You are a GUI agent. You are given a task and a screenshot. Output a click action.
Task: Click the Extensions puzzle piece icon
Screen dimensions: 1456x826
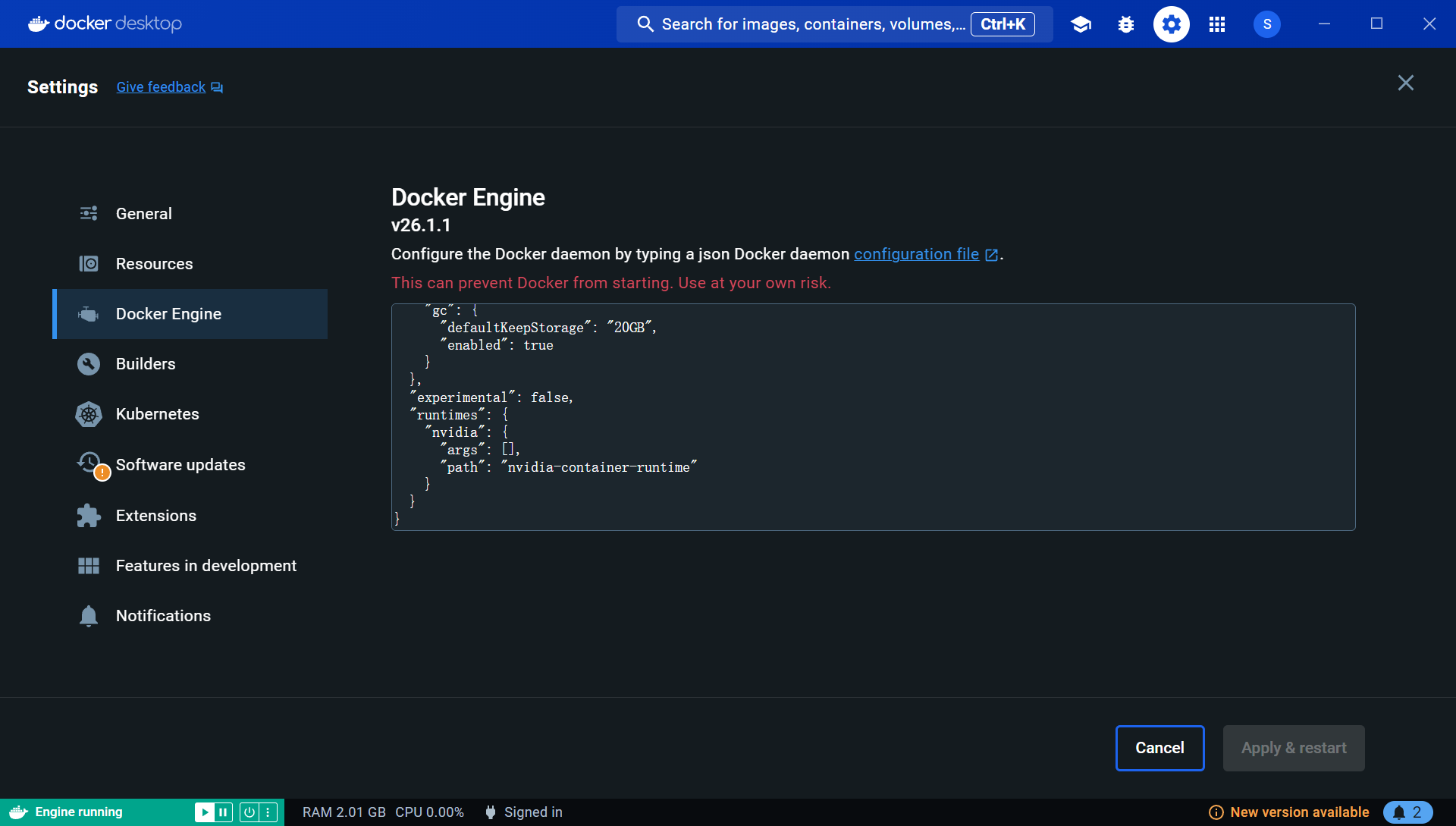click(89, 516)
